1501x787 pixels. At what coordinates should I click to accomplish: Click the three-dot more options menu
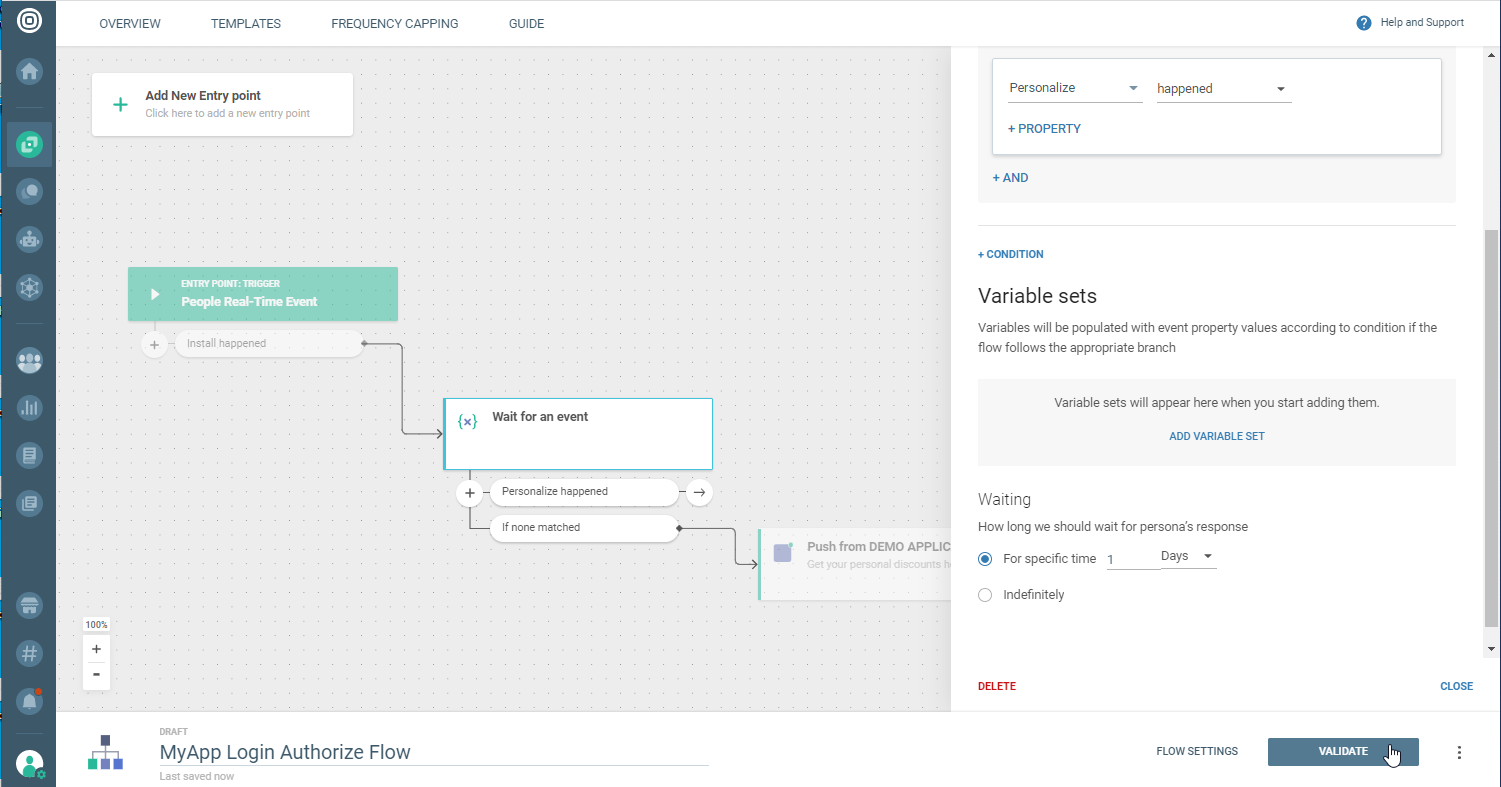[x=1459, y=752]
